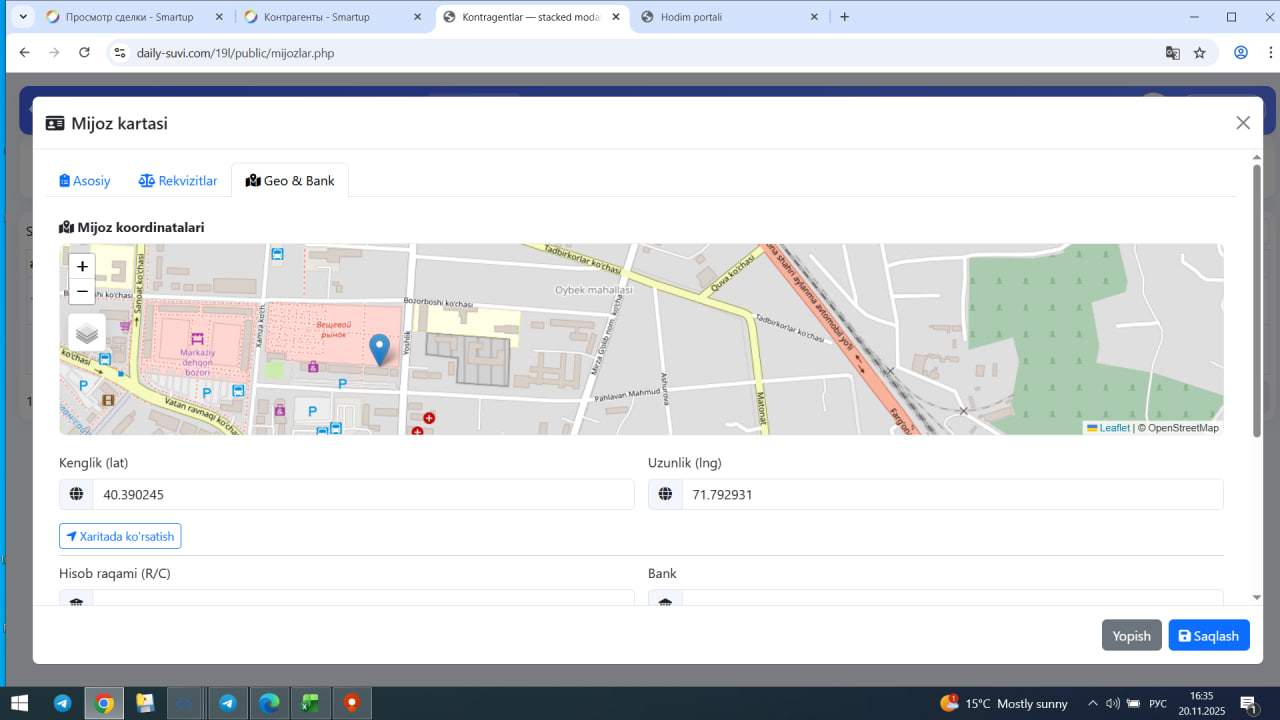Switch to the Asosiy tab
1280x720 pixels.
pos(85,181)
